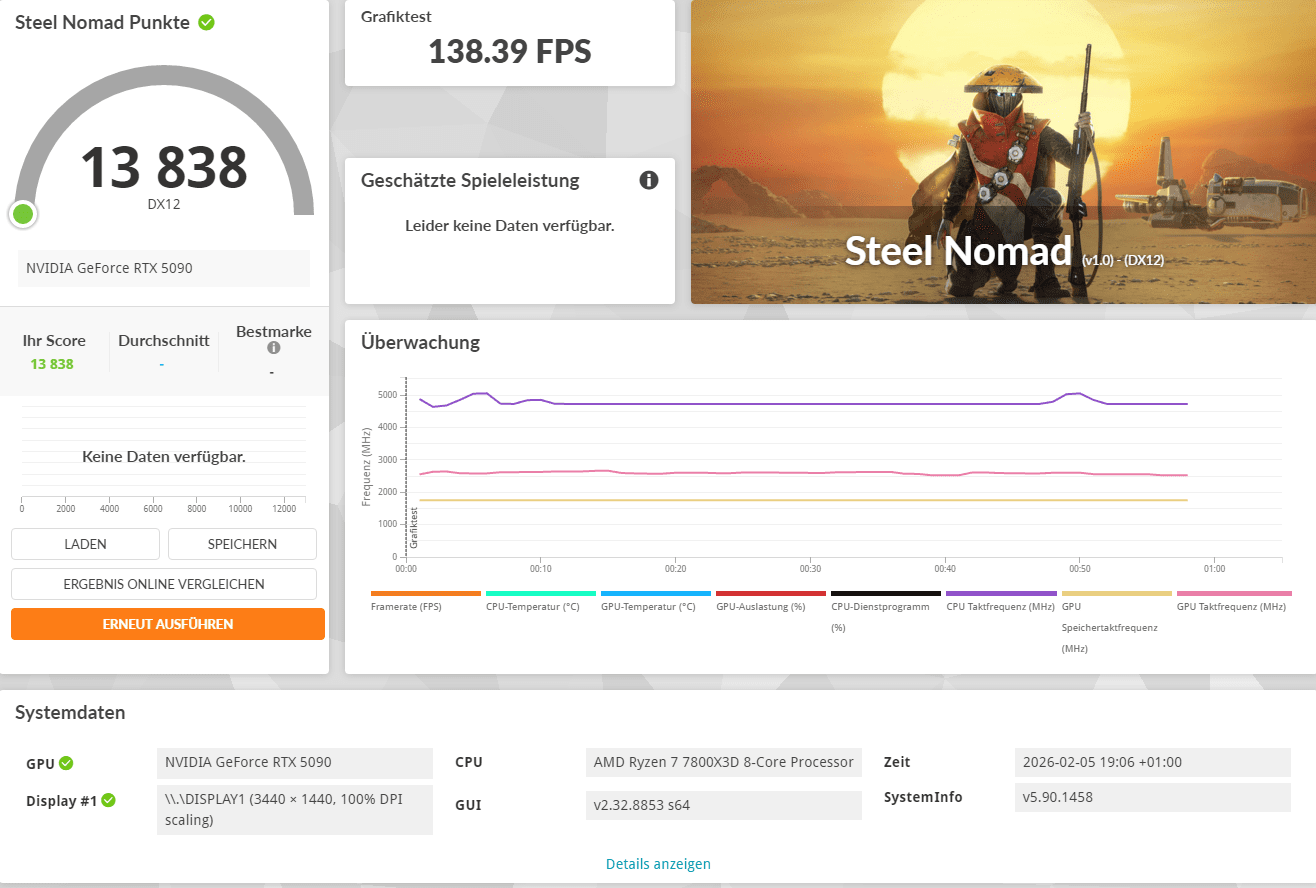This screenshot has height=888, width=1316.
Task: Click the LADEN button
Action: click(x=85, y=544)
